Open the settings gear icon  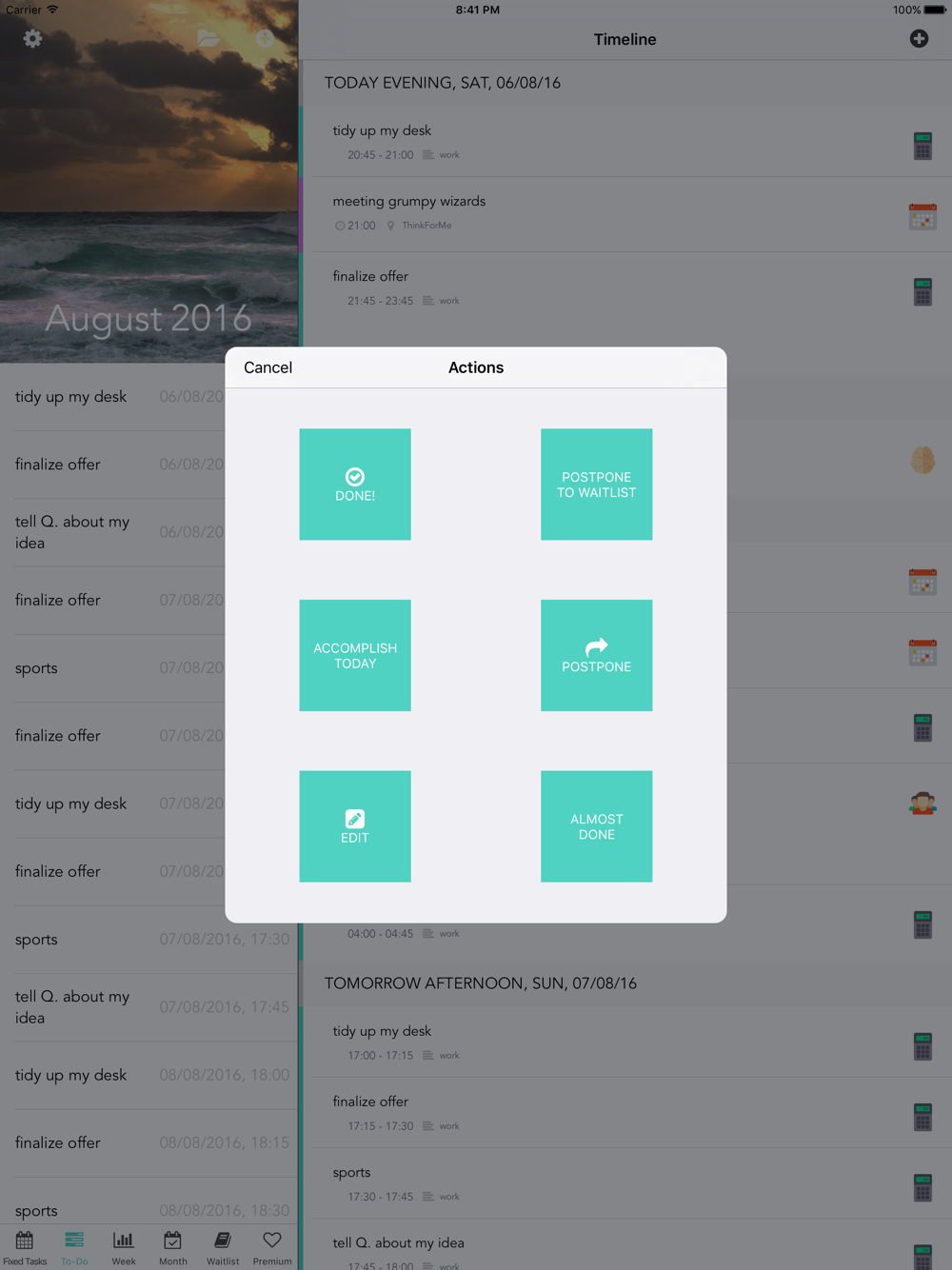(32, 39)
